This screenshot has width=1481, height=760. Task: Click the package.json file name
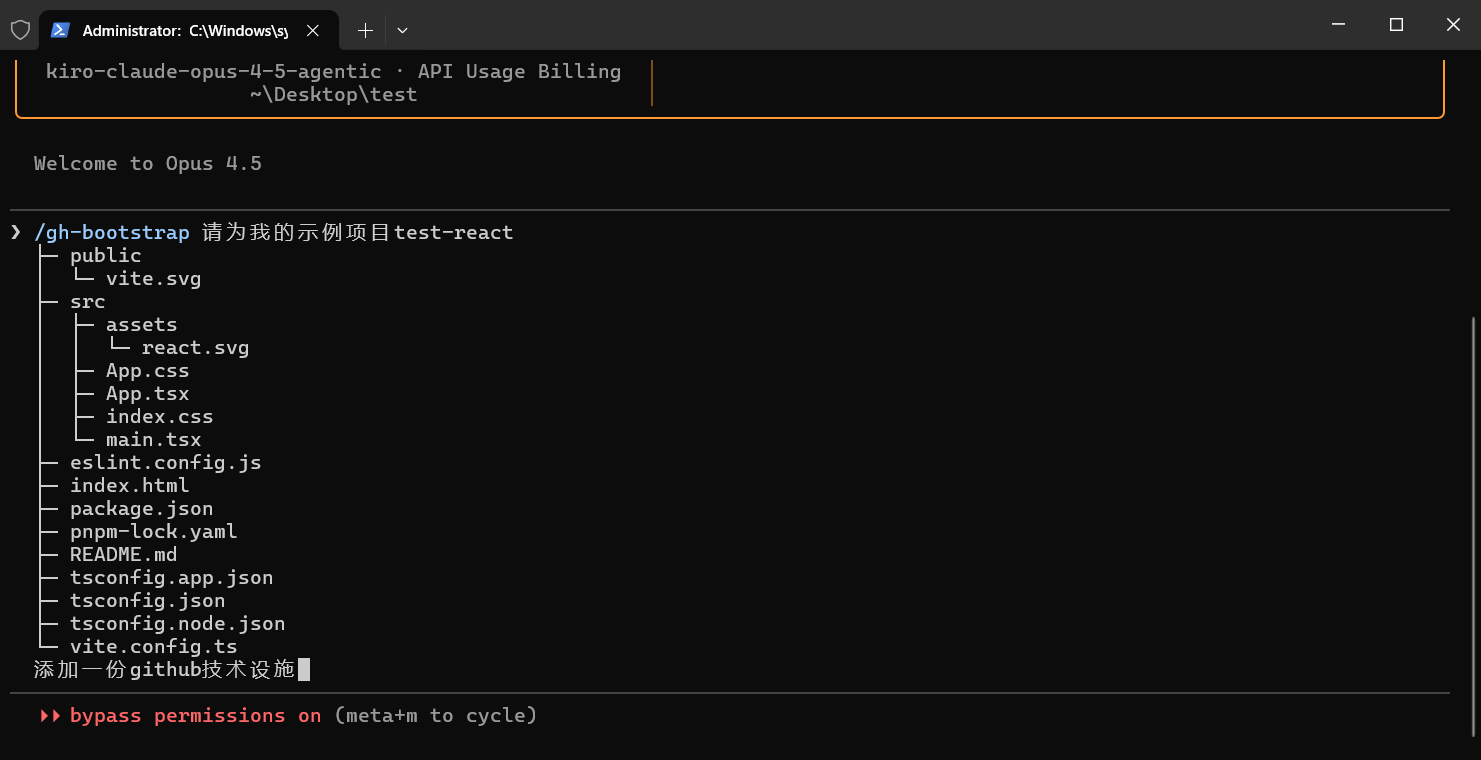tap(141, 509)
